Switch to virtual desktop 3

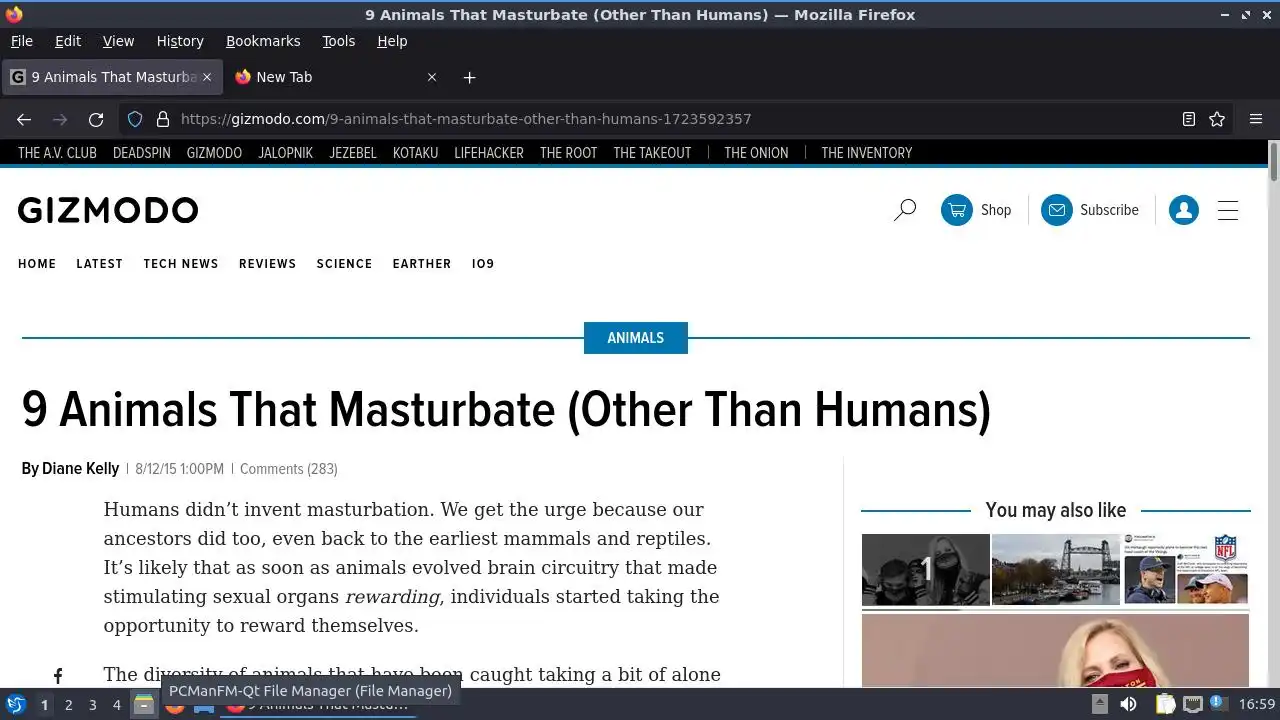(92, 705)
